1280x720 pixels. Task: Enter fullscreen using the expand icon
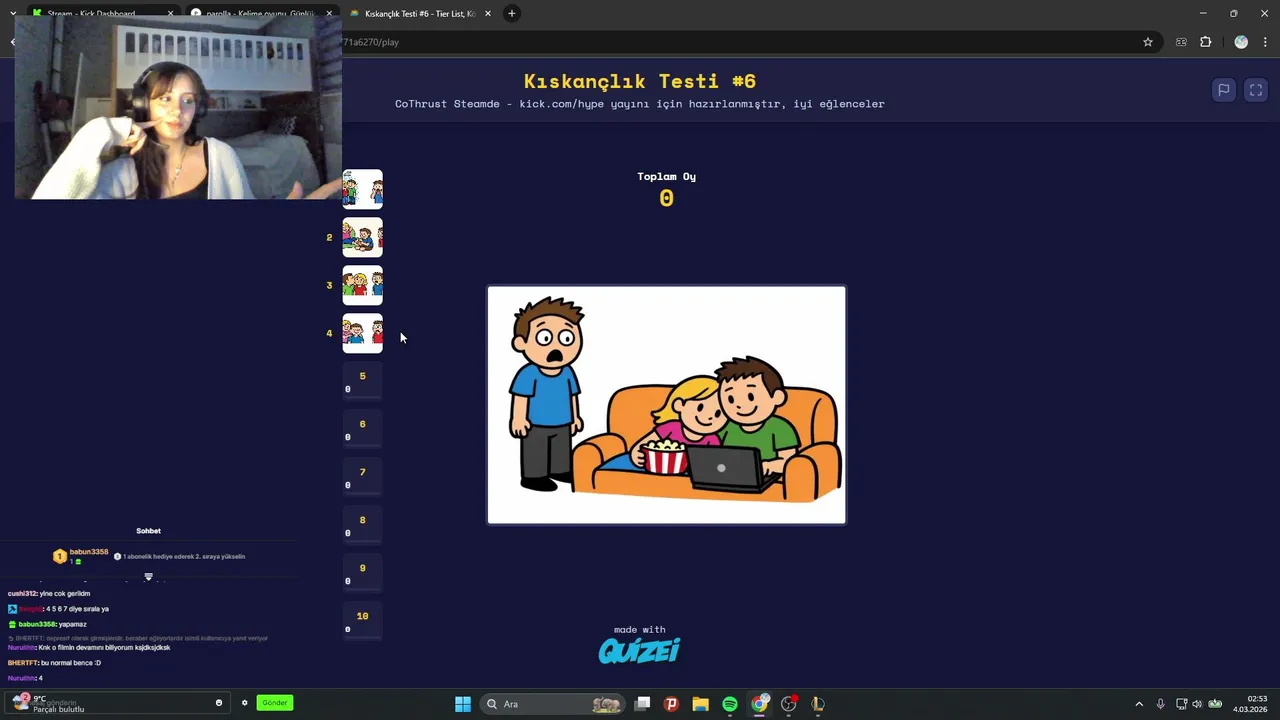(x=1256, y=90)
